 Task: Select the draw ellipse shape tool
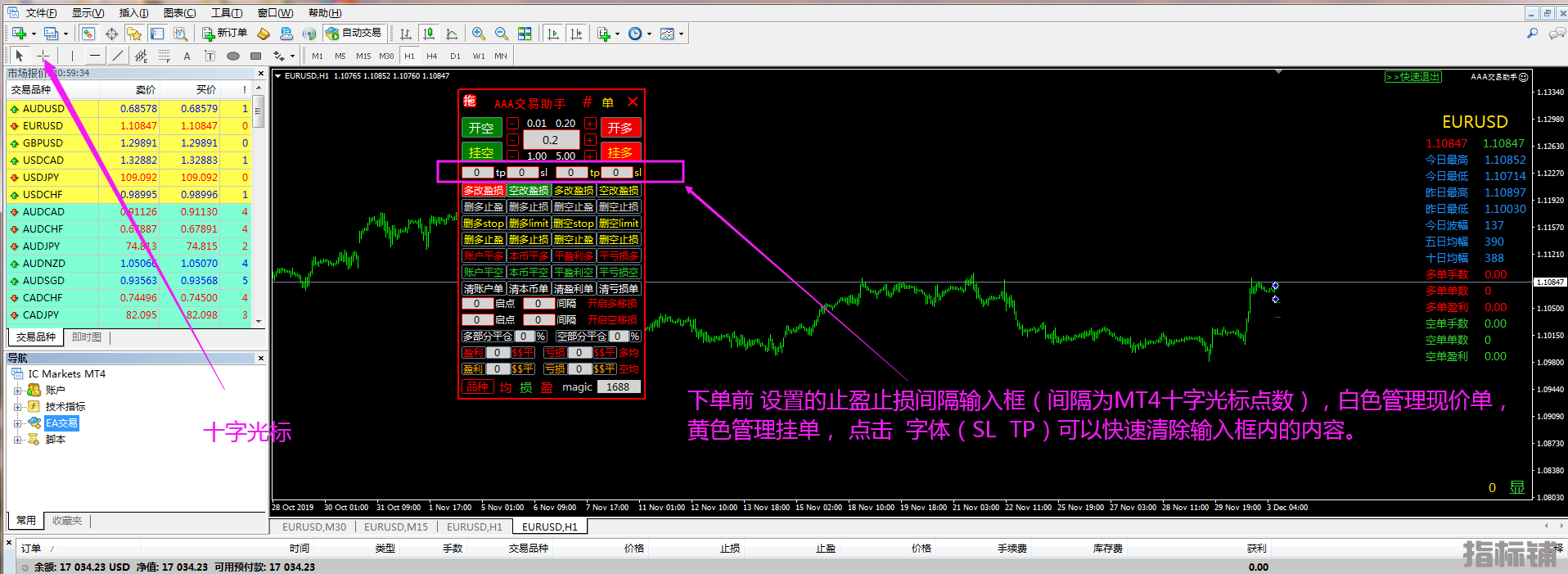(x=233, y=56)
